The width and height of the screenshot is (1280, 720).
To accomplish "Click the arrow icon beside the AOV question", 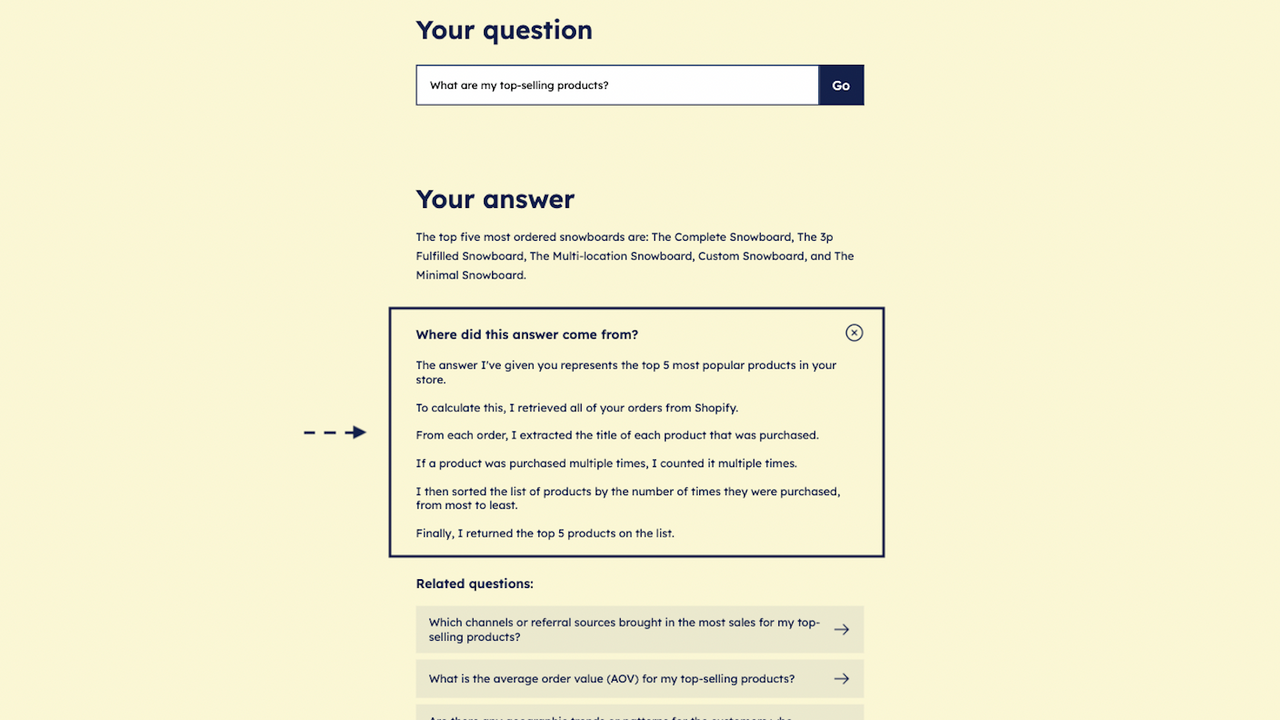I will coord(841,678).
